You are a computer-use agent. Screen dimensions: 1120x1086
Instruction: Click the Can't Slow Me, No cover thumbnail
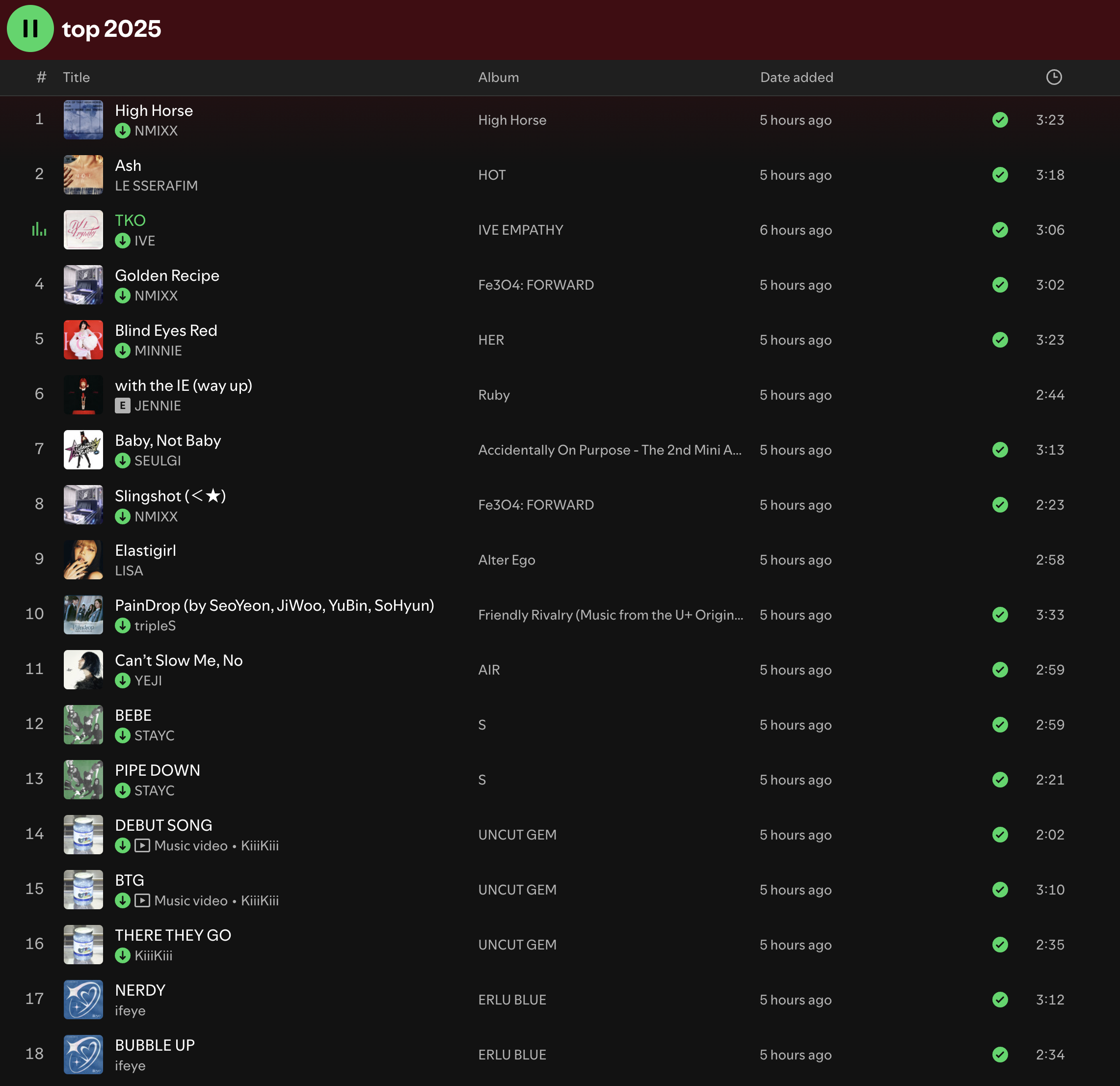[x=83, y=669]
